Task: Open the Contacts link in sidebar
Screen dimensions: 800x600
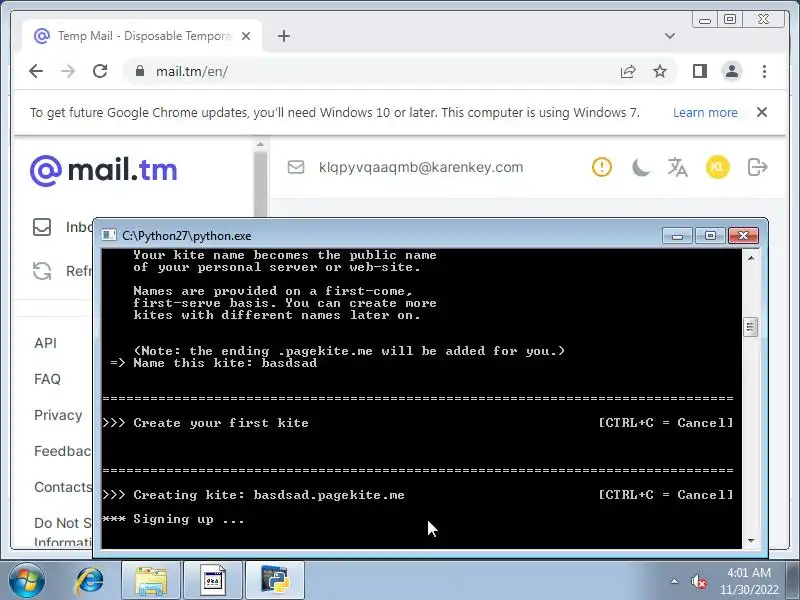Action: (63, 487)
